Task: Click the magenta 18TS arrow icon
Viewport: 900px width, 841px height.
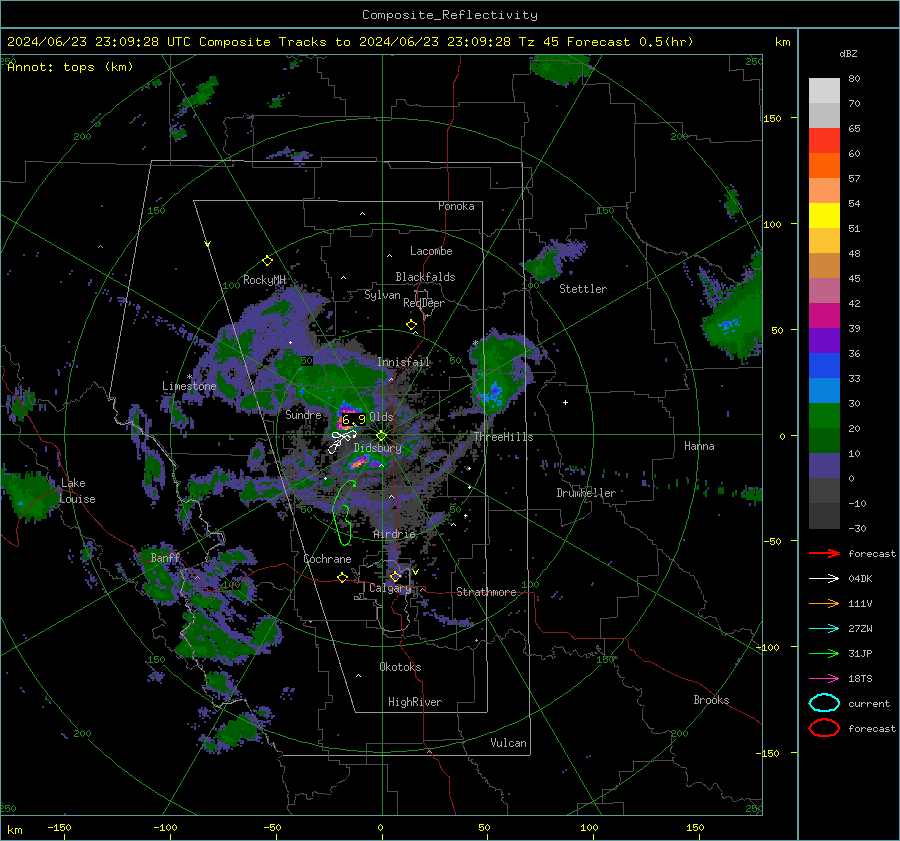Action: click(x=824, y=679)
